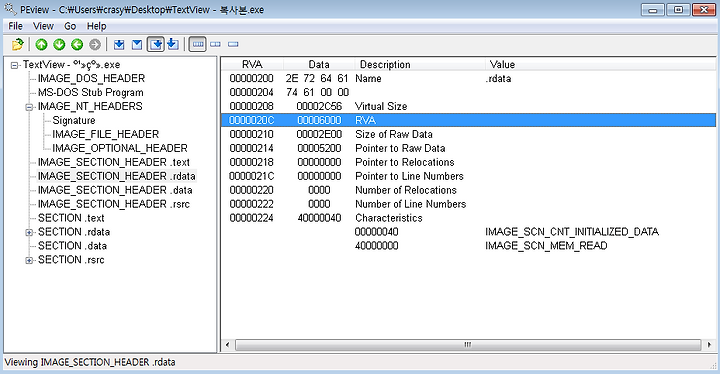Click the green back arrow button
The image size is (720, 374).
tap(77, 45)
